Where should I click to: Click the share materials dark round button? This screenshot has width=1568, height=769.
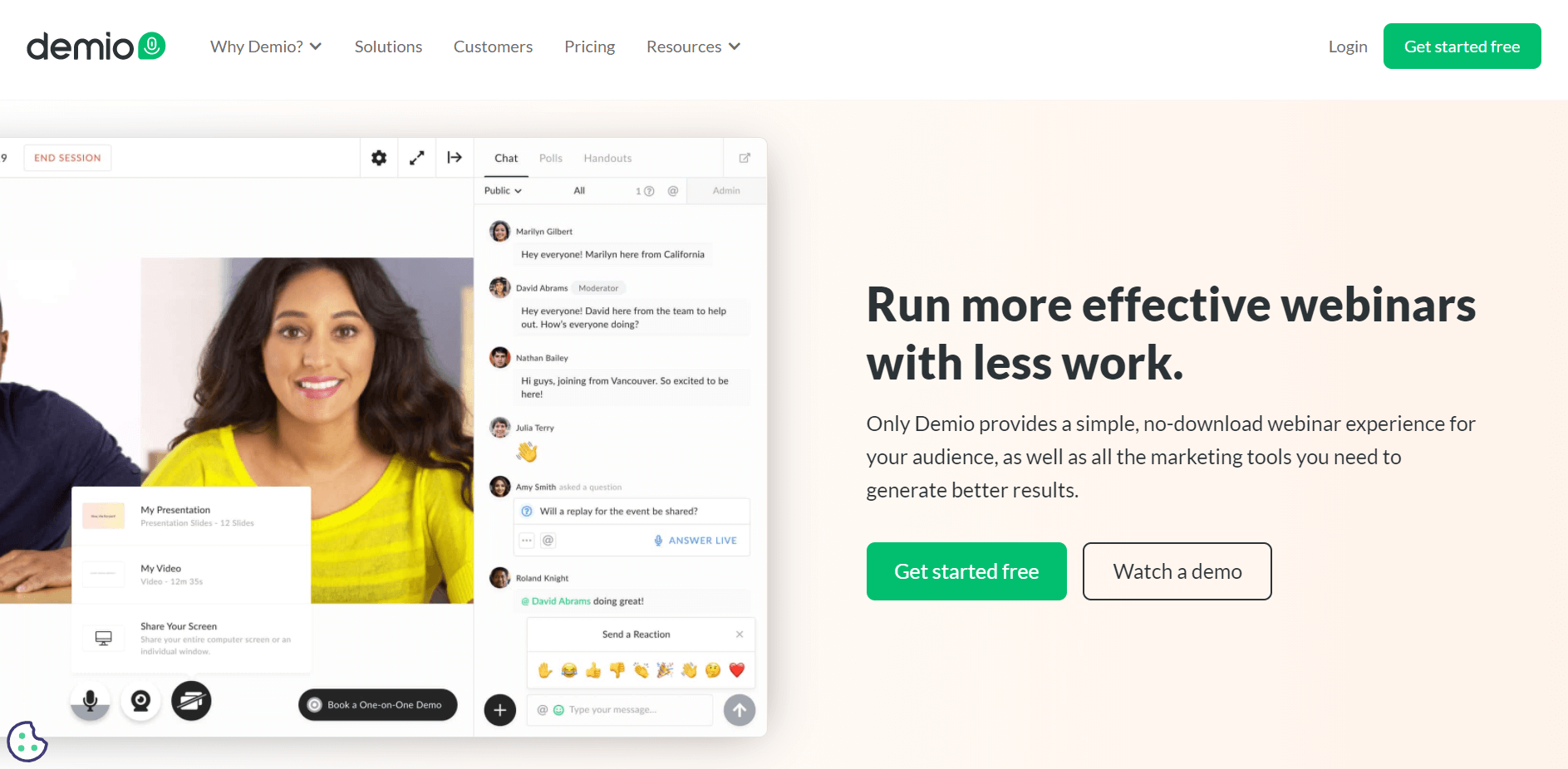pos(191,701)
